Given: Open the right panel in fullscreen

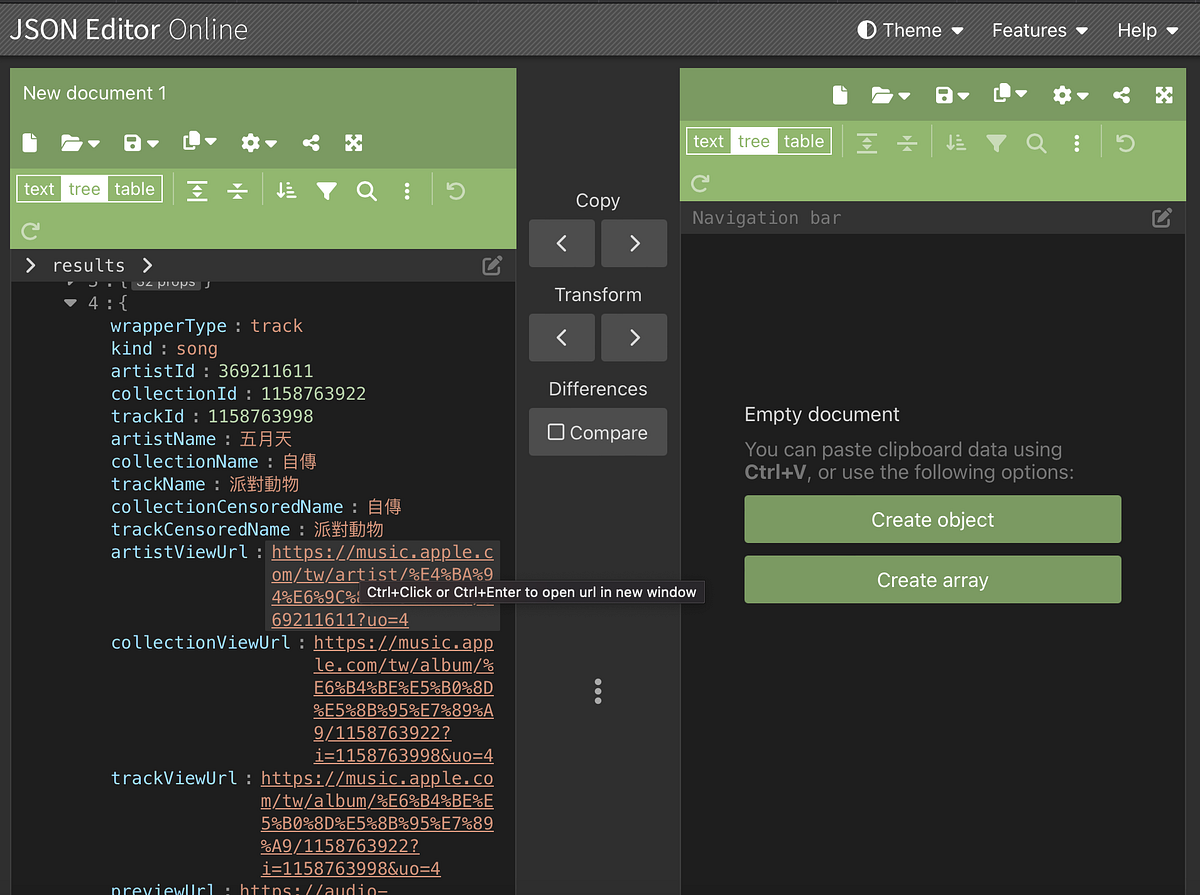Looking at the screenshot, I should [x=1164, y=95].
